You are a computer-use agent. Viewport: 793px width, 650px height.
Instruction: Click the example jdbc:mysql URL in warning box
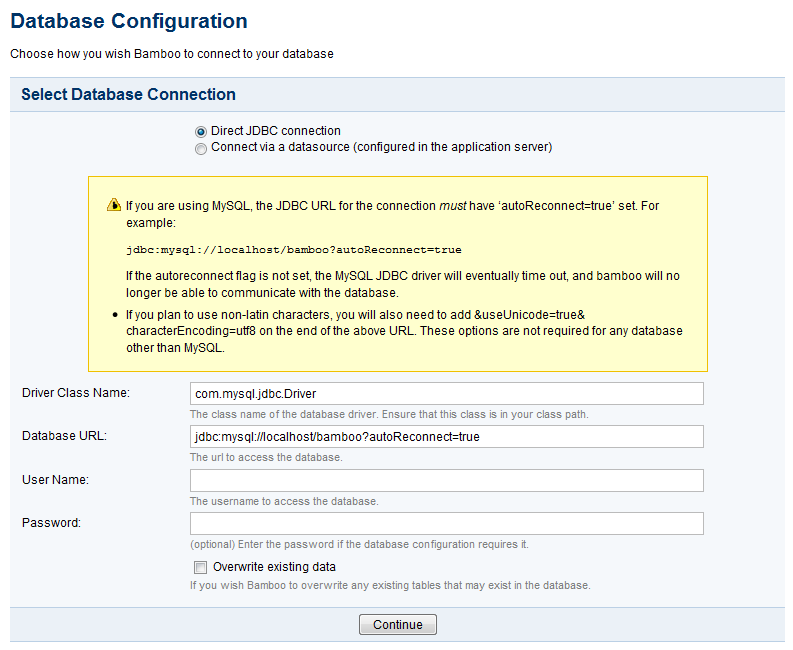[x=293, y=250]
